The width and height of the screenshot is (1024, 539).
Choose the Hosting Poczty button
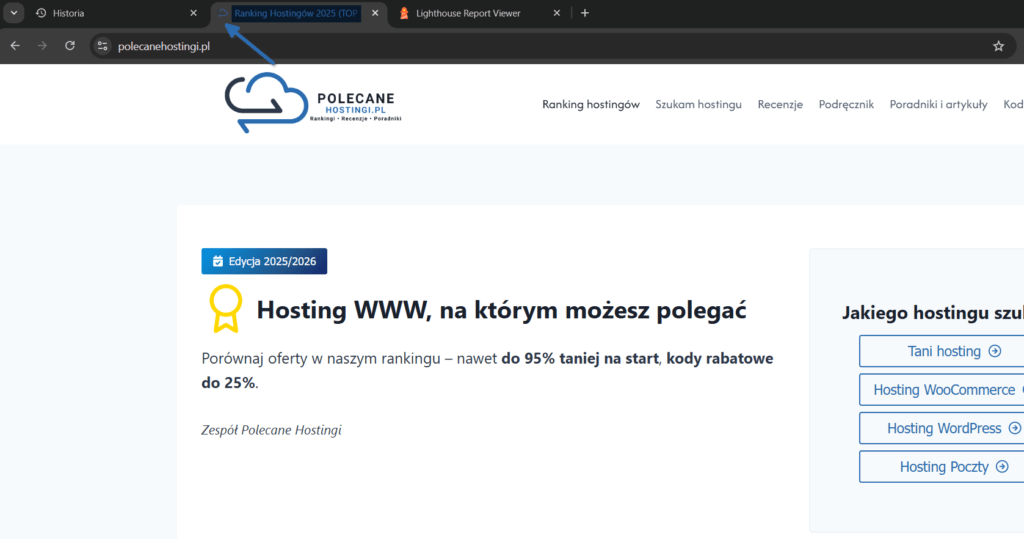tap(942, 467)
